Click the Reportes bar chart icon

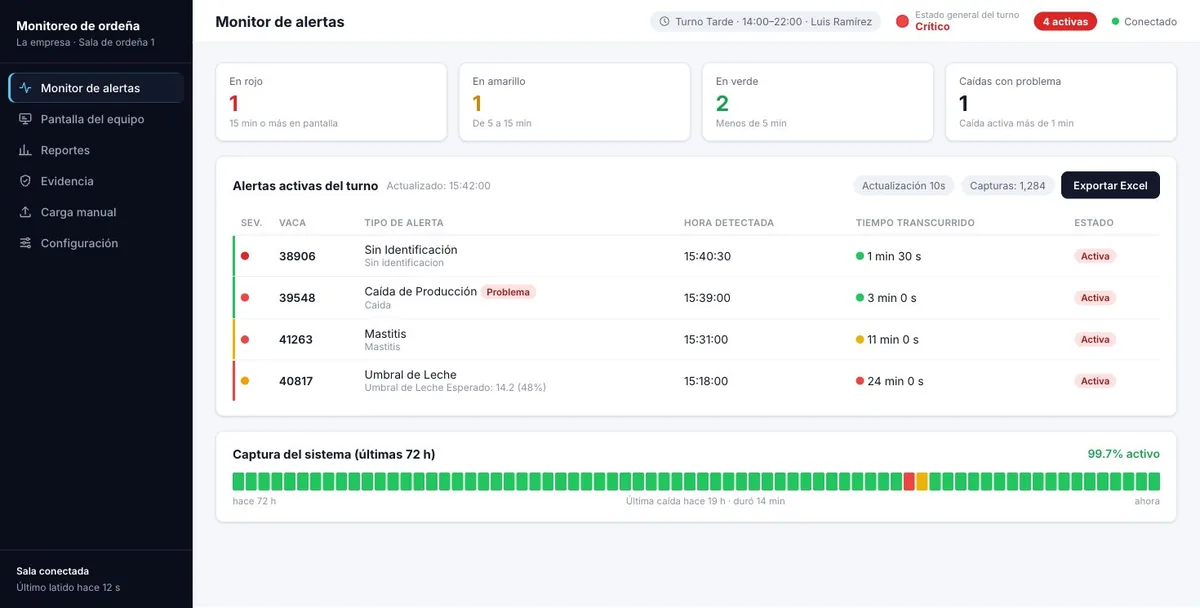(26, 150)
